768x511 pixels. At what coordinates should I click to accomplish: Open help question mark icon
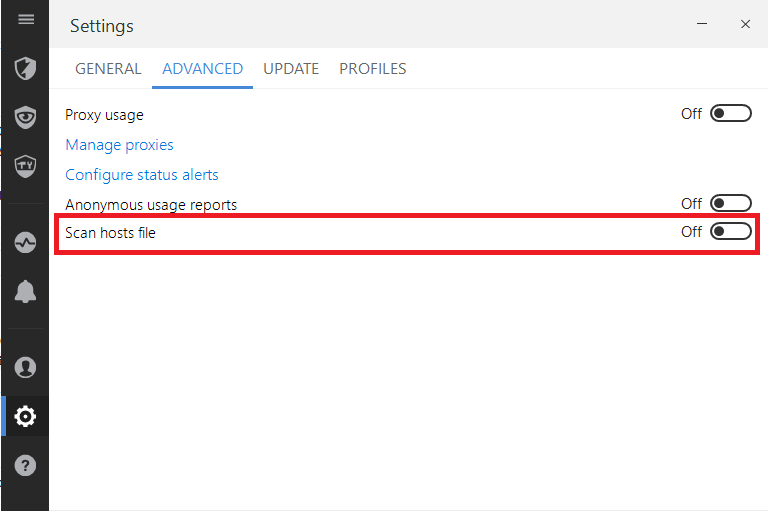click(x=26, y=465)
